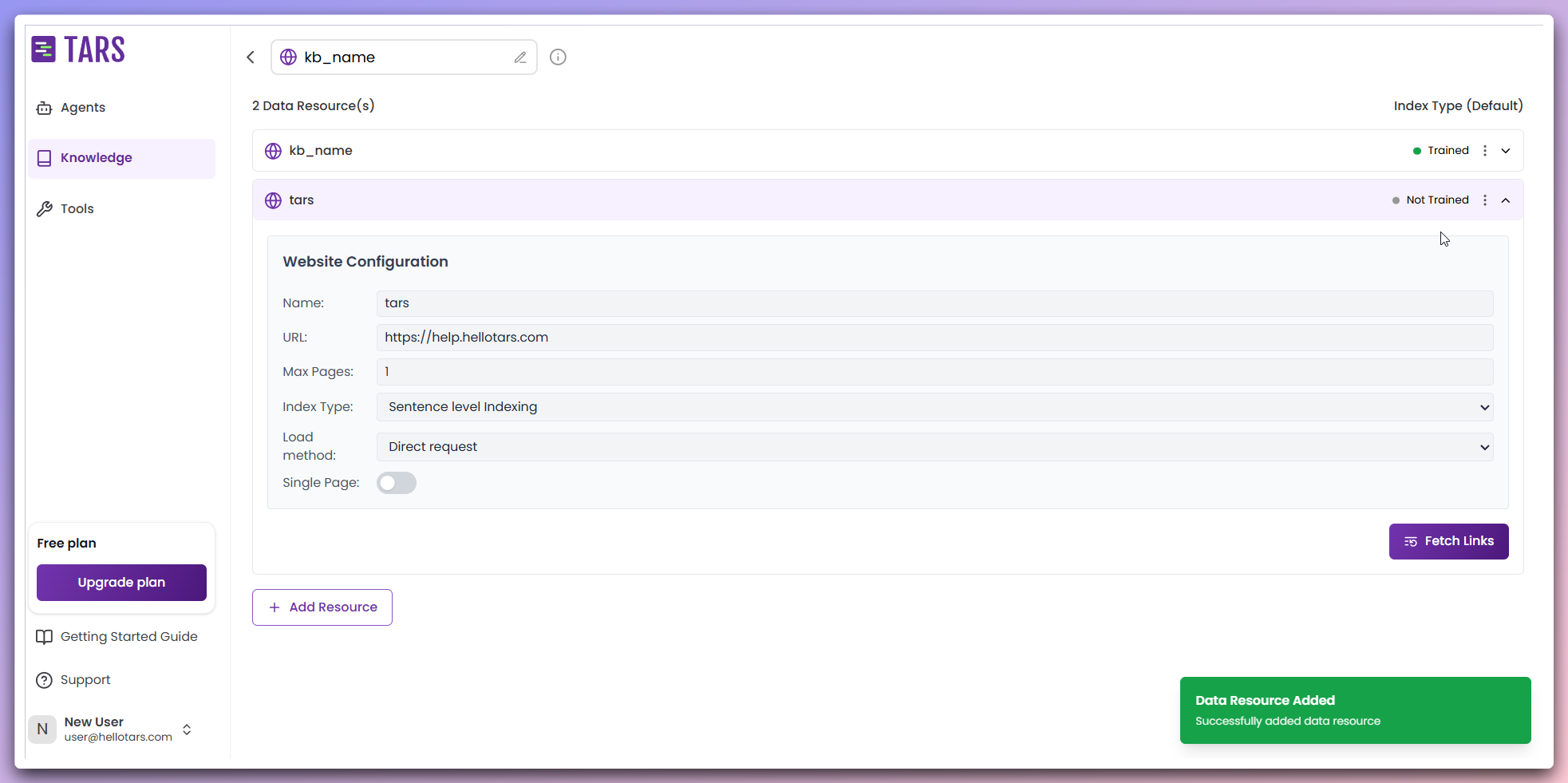
Task: Click the Fetch Links button
Action: coord(1448,541)
